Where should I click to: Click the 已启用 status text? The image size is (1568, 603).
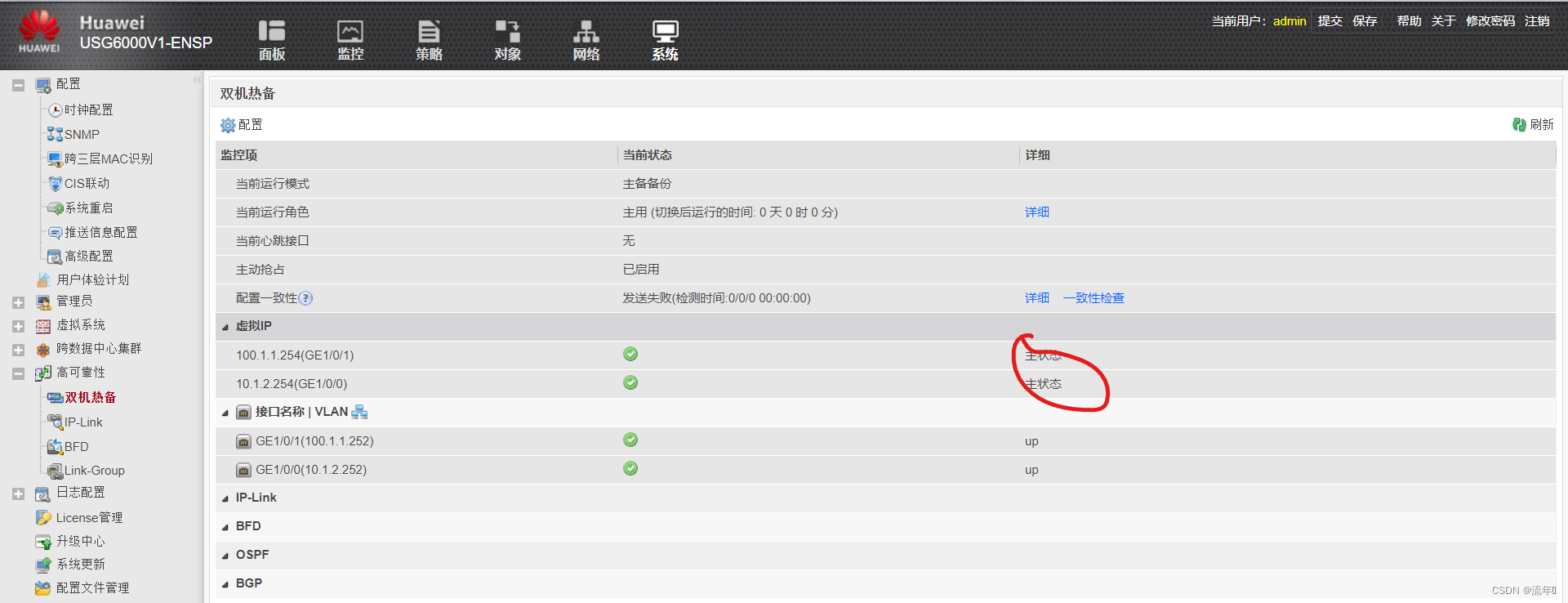641,270
